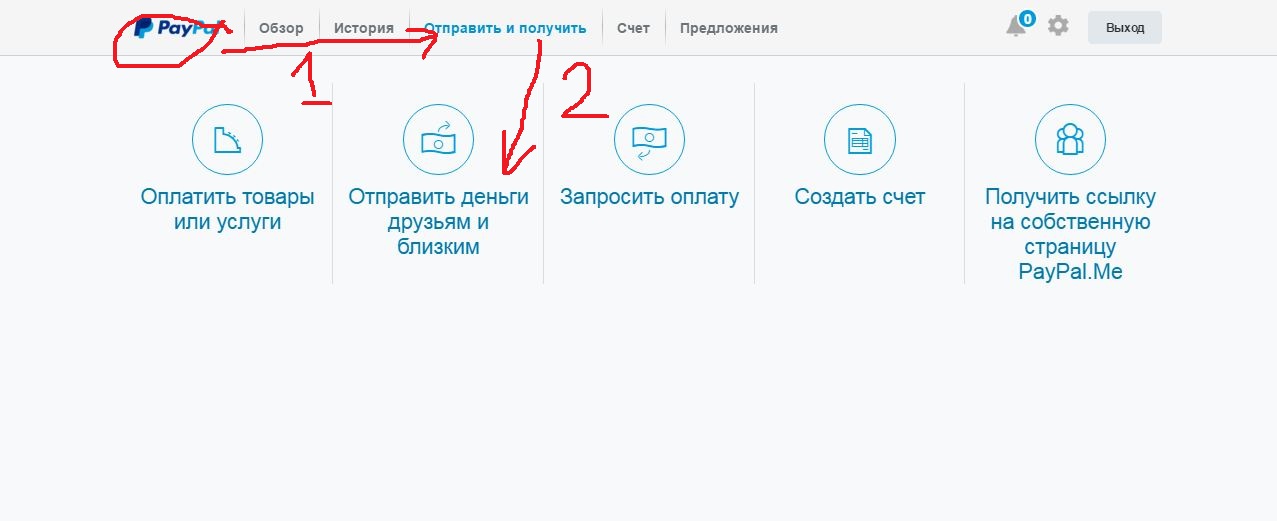Go to the История tab
The image size is (1277, 521).
pos(364,28)
